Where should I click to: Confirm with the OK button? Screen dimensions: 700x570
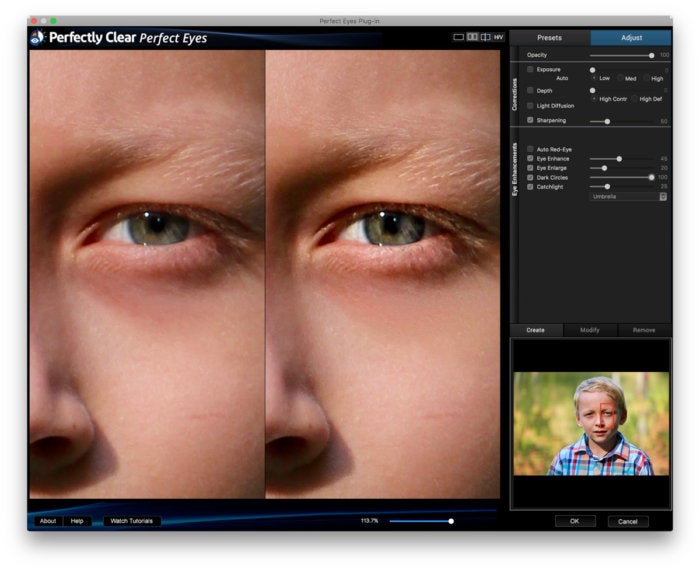pos(575,521)
